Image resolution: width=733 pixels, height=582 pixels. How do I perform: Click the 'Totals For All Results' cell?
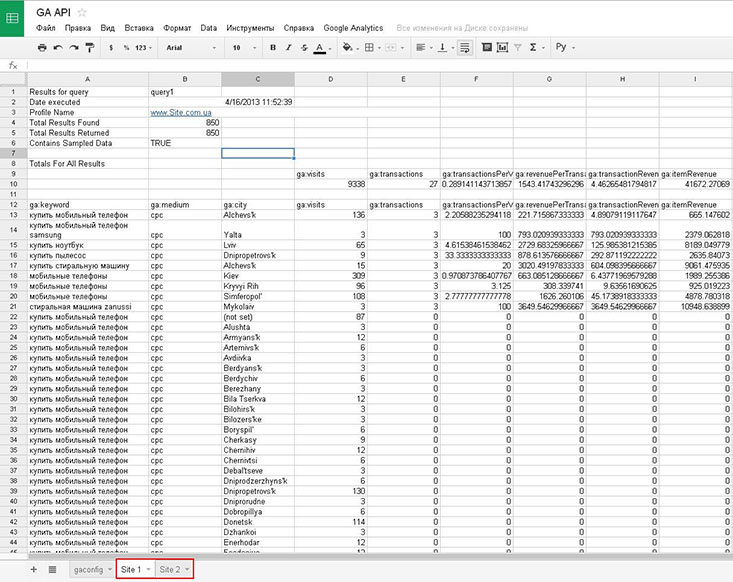pyautogui.click(x=87, y=164)
